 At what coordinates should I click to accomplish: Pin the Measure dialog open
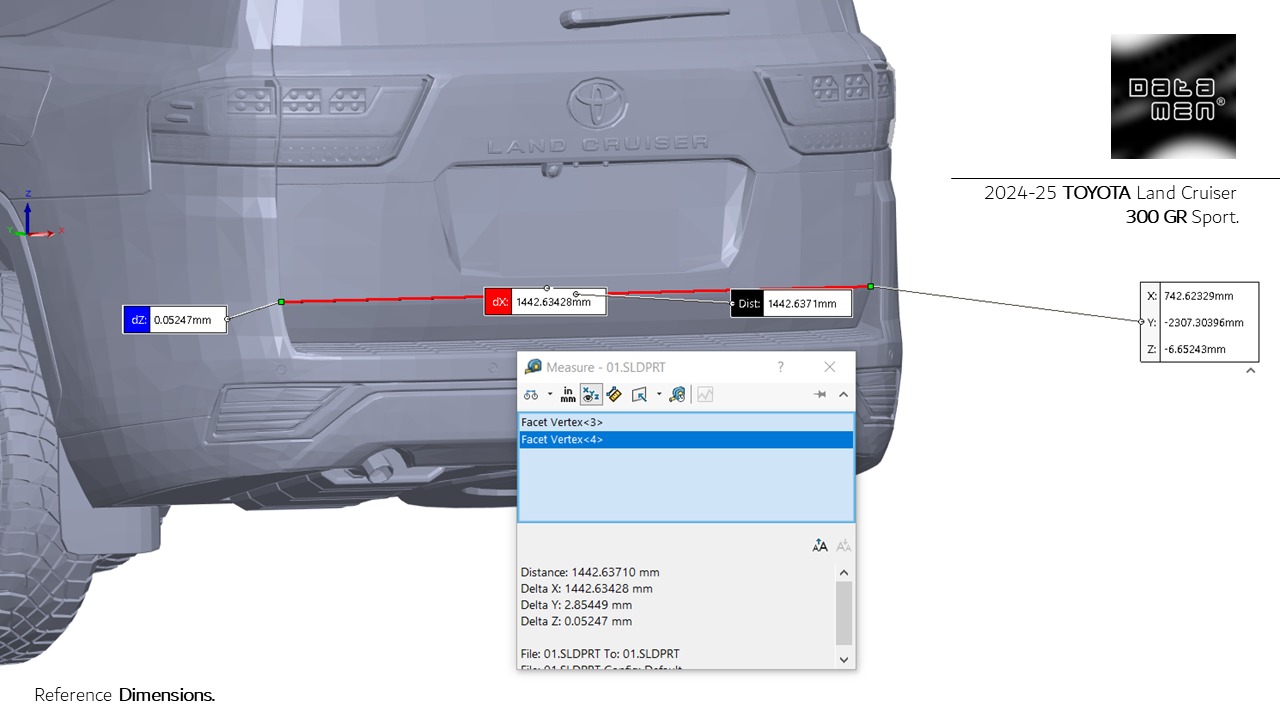(820, 395)
